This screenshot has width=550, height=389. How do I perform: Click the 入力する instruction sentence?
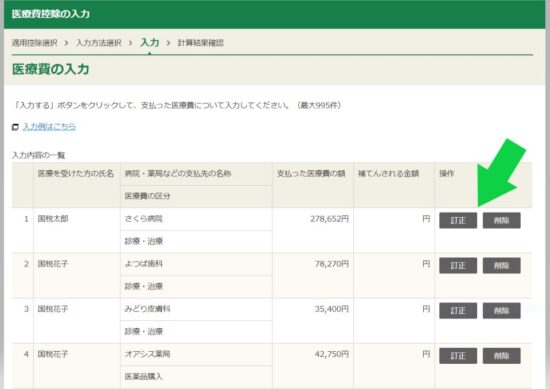178,105
